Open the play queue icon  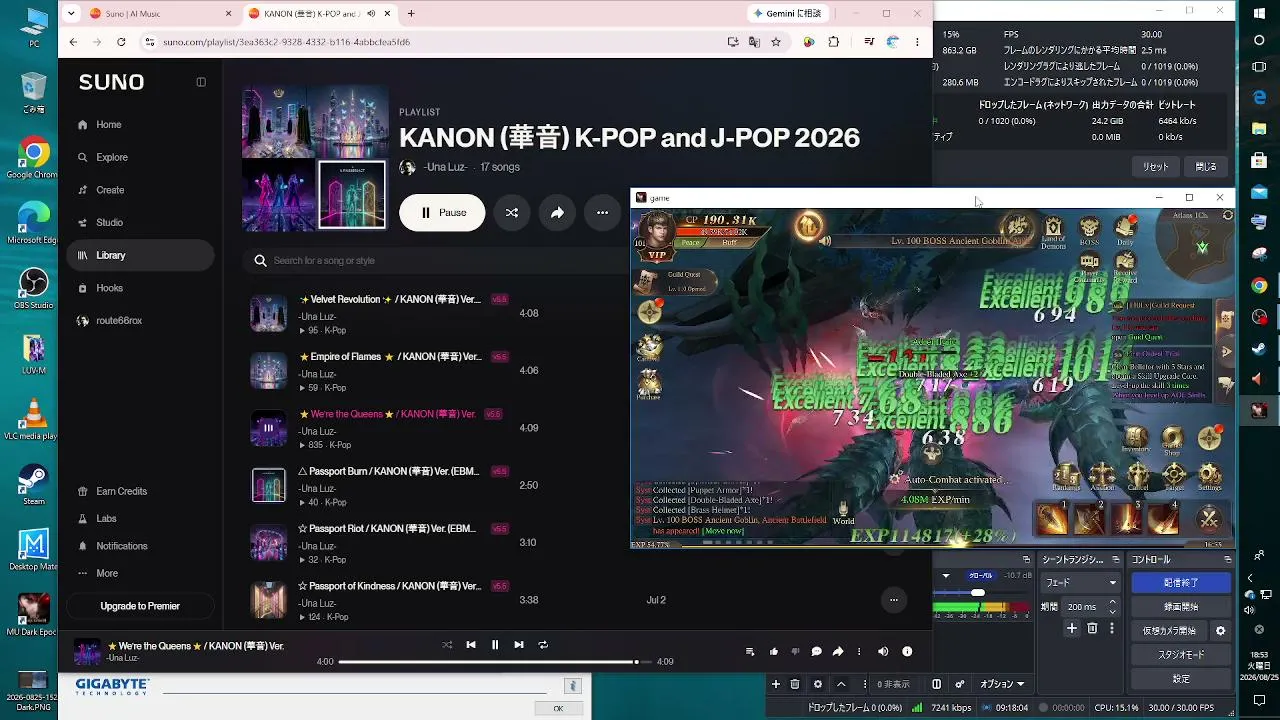[x=750, y=652]
